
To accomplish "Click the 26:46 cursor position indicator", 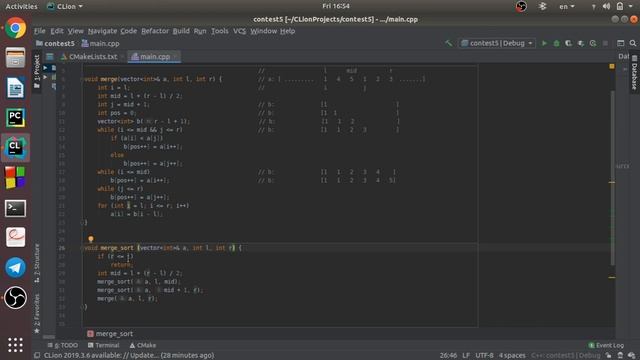I will [448, 355].
